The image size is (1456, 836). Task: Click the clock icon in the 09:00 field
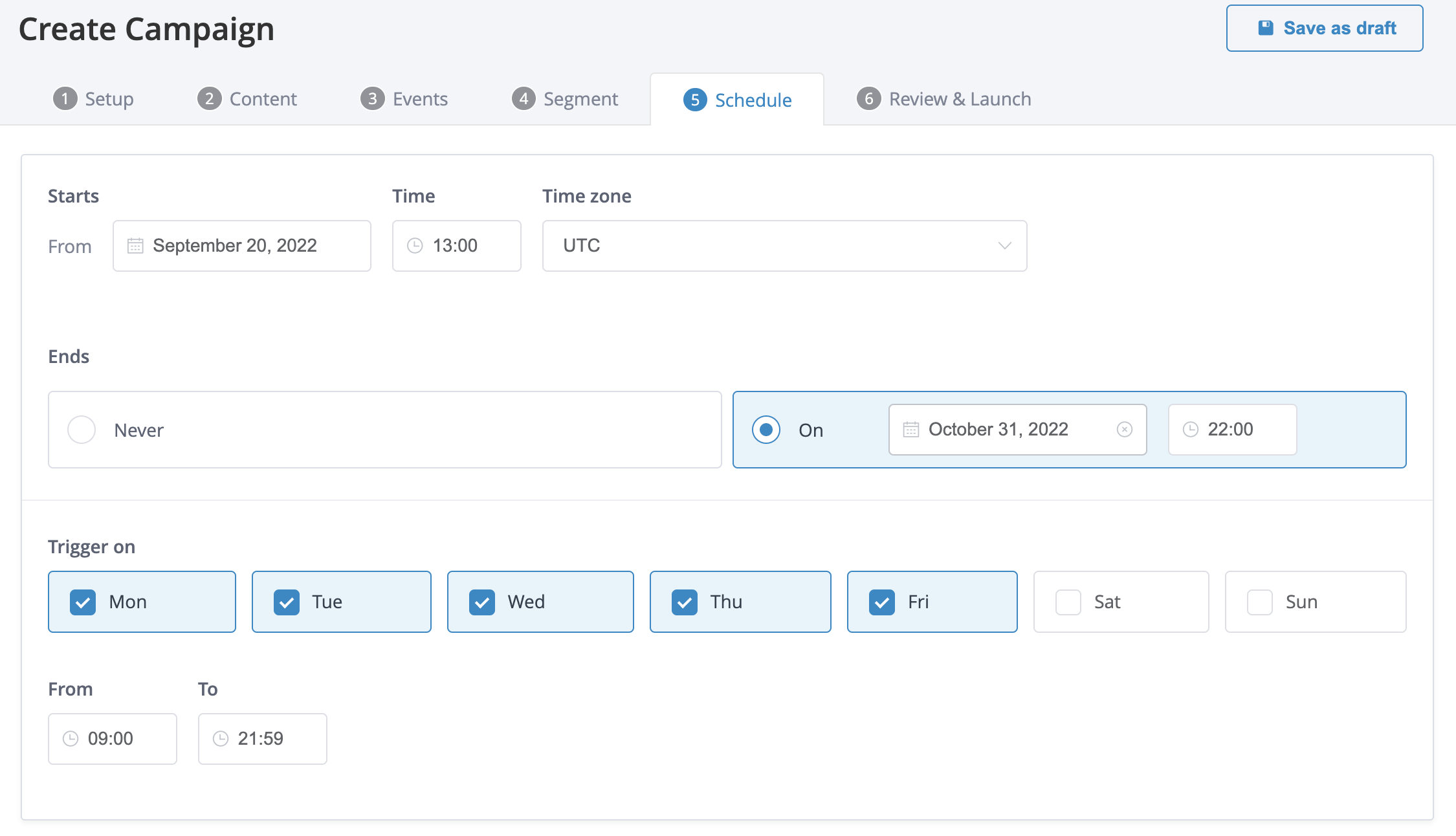pyautogui.click(x=71, y=739)
